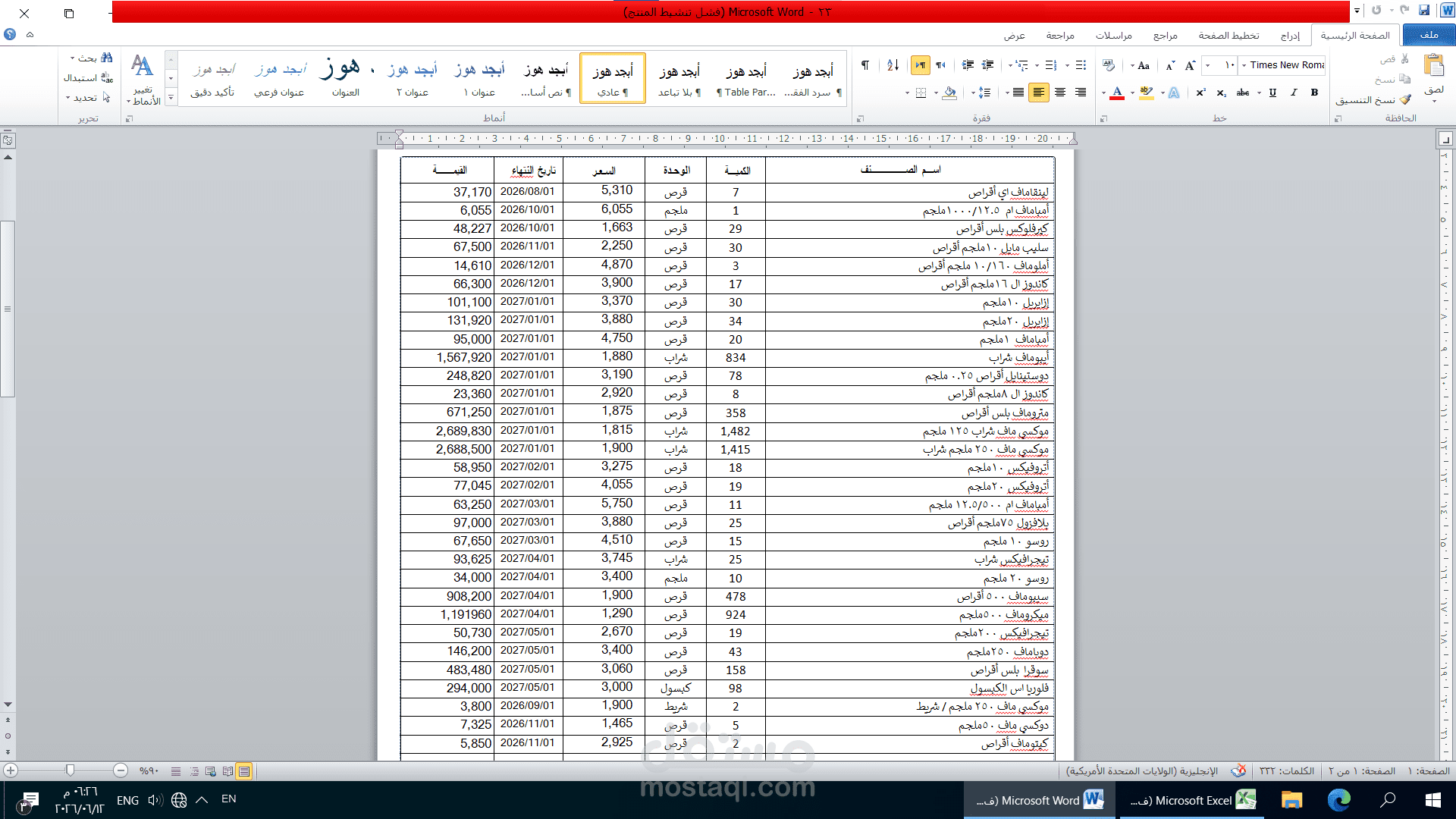Image resolution: width=1456 pixels, height=819 pixels.
Task: Toggle Strikethrough formatting
Action: pyautogui.click(x=1242, y=93)
